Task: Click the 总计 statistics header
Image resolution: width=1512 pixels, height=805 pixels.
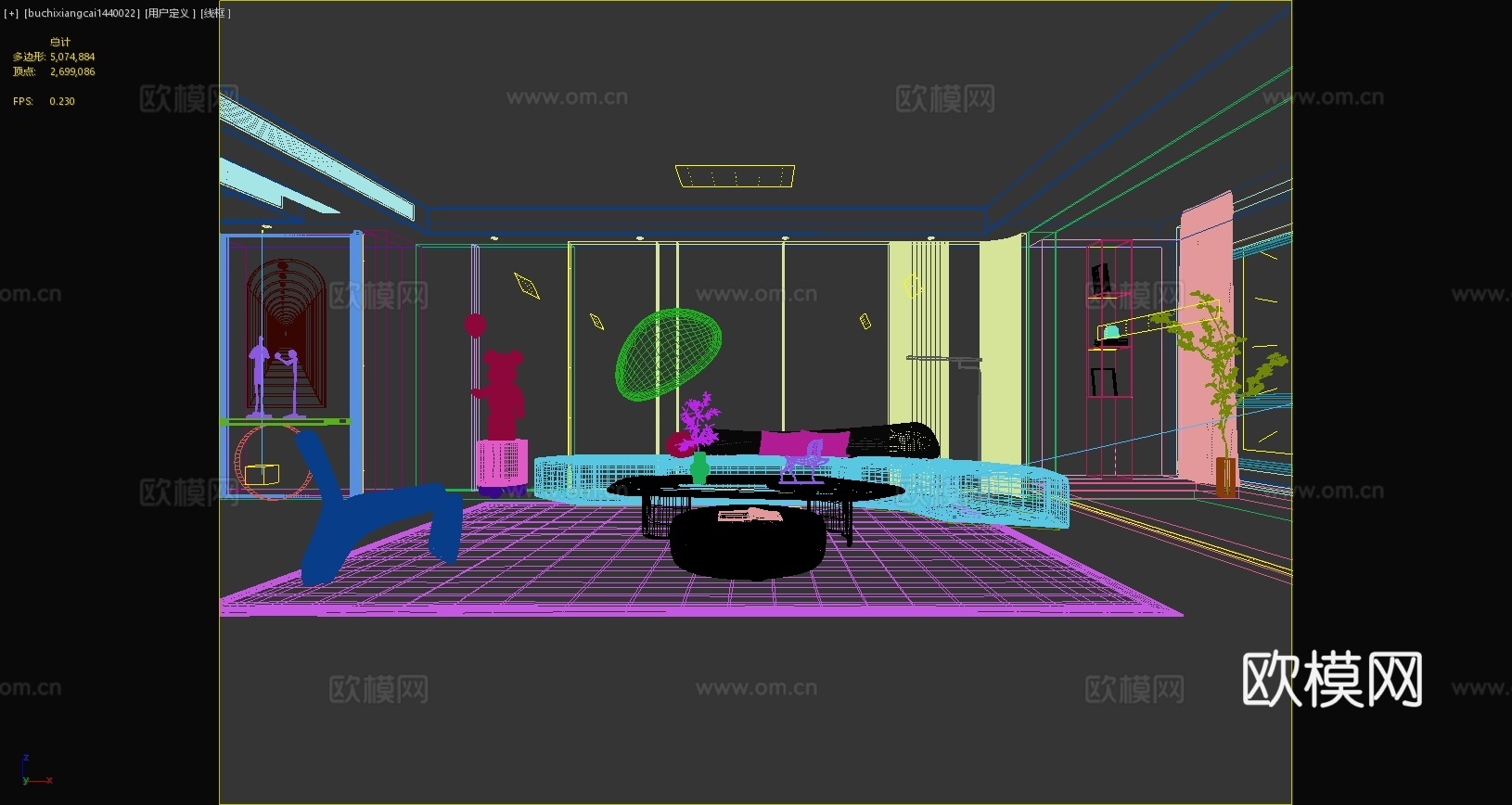Action: pyautogui.click(x=60, y=42)
